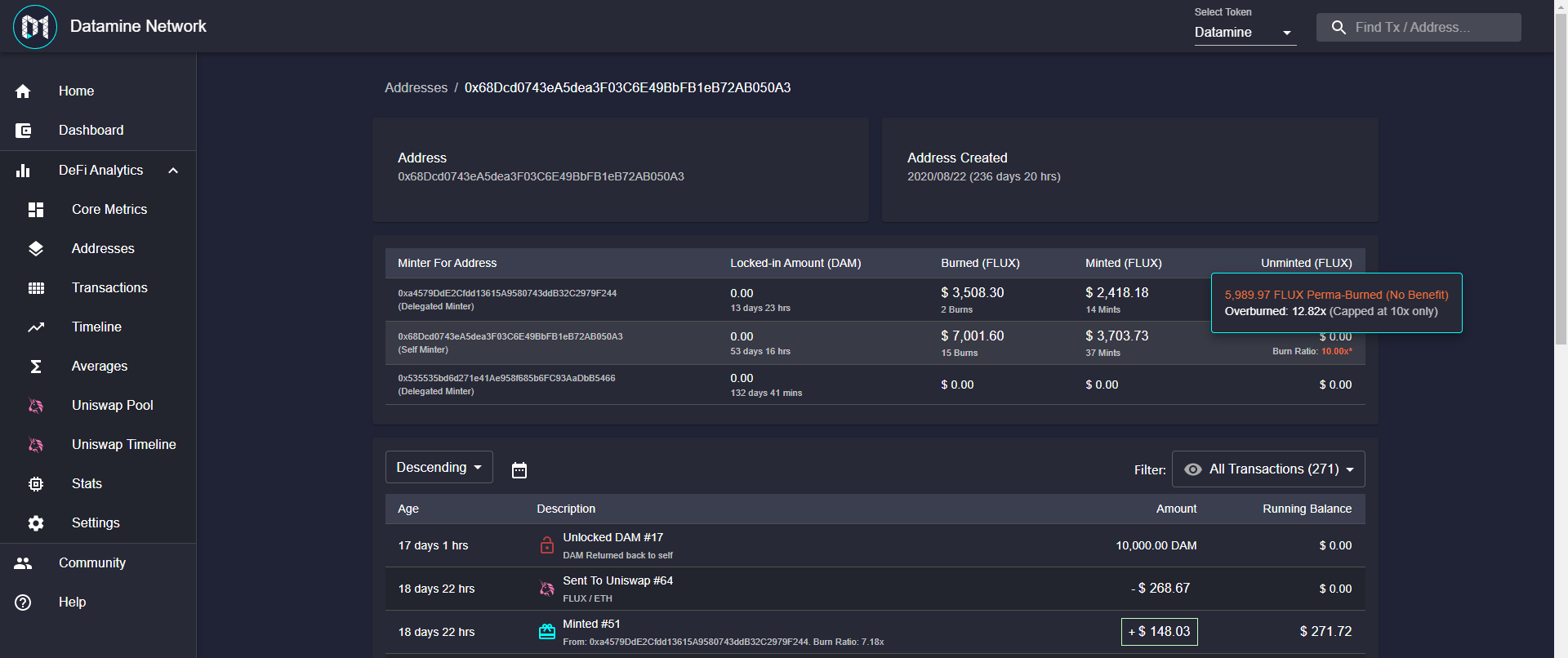This screenshot has width=1568, height=658.
Task: Open Core Metrics page
Action: [x=98, y=210]
